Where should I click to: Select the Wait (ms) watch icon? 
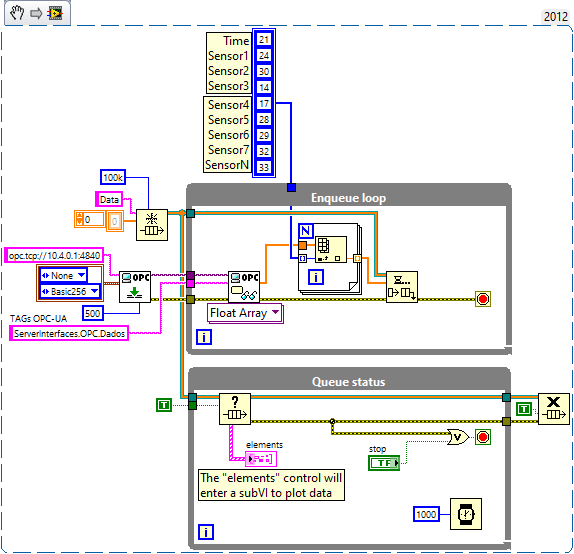[x=466, y=514]
